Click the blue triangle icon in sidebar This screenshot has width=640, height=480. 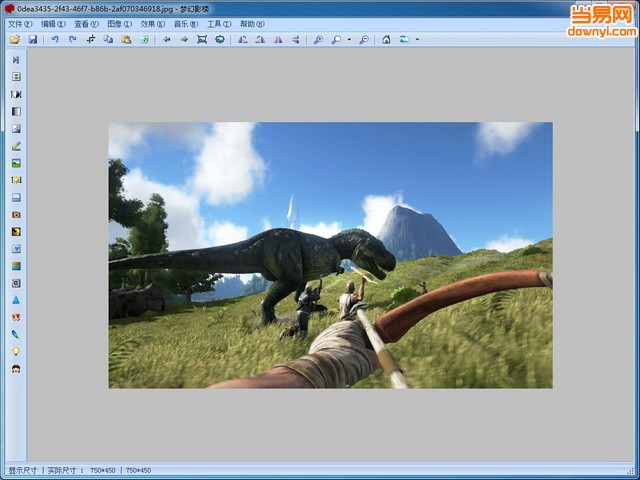(16, 300)
